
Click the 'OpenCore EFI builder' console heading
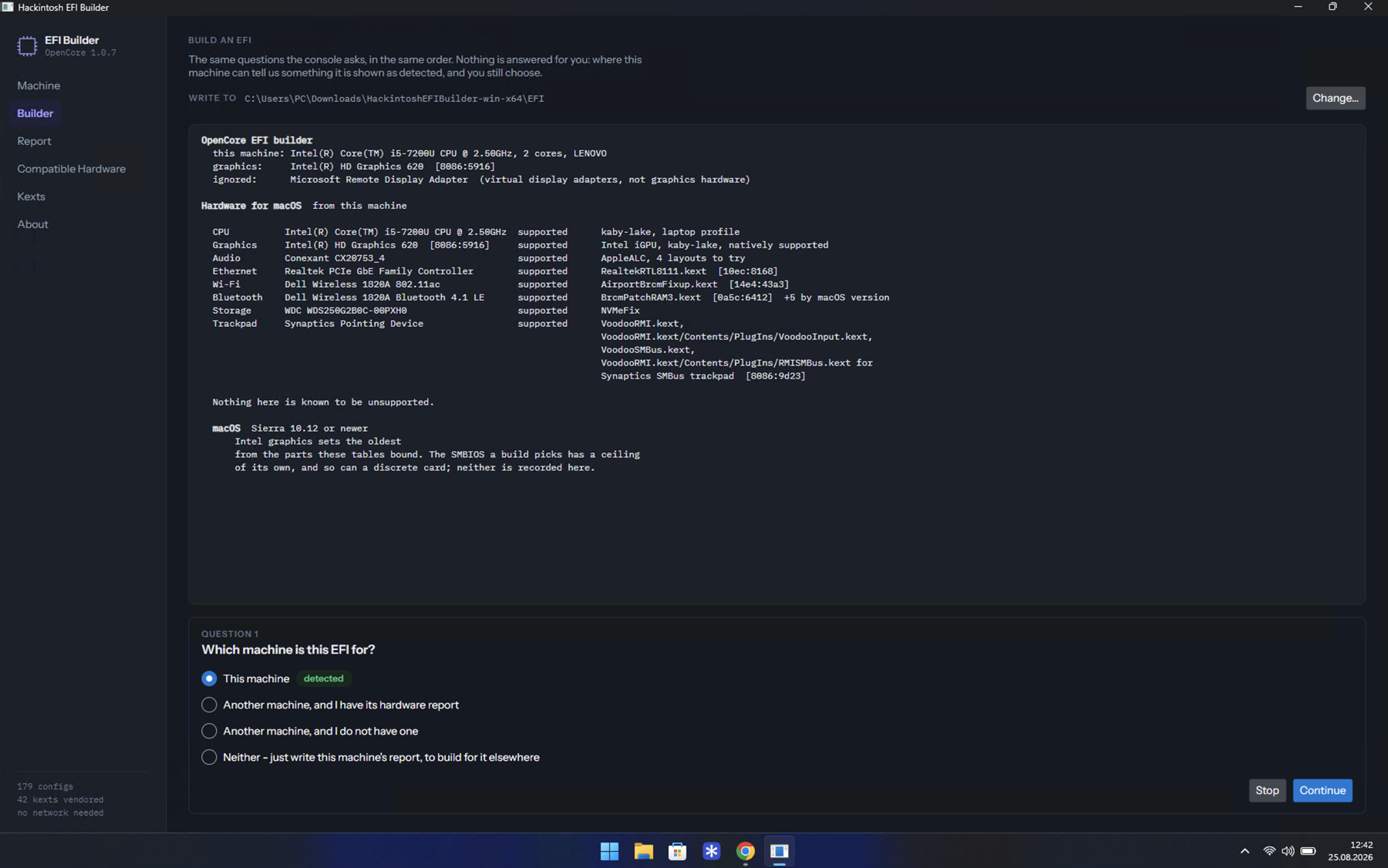coord(257,140)
